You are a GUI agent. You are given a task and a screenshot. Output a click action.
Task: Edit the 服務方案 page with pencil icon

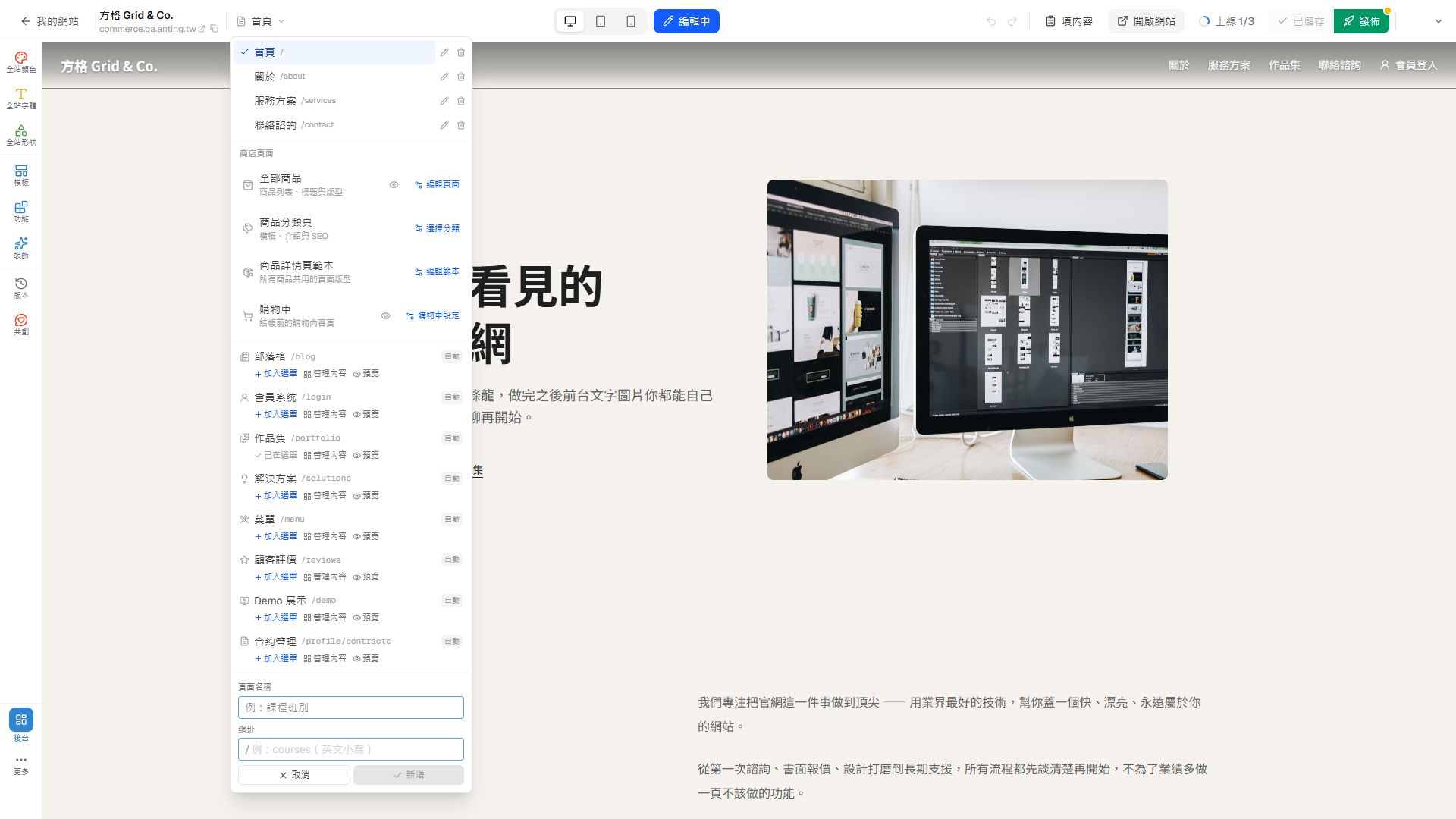(x=444, y=101)
